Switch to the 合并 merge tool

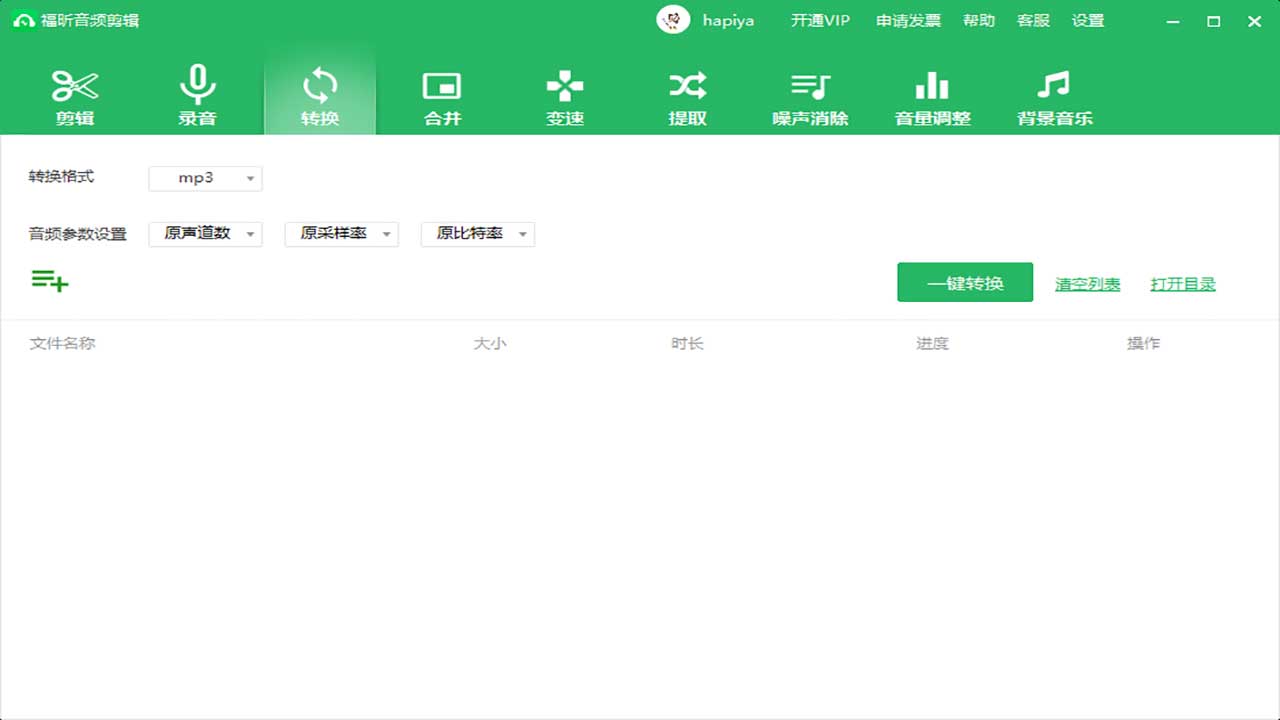point(442,95)
